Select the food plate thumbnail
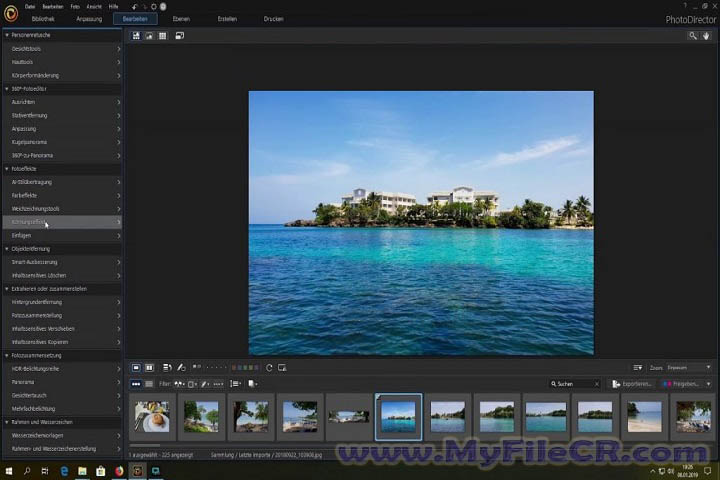This screenshot has width=720, height=480. 152,417
